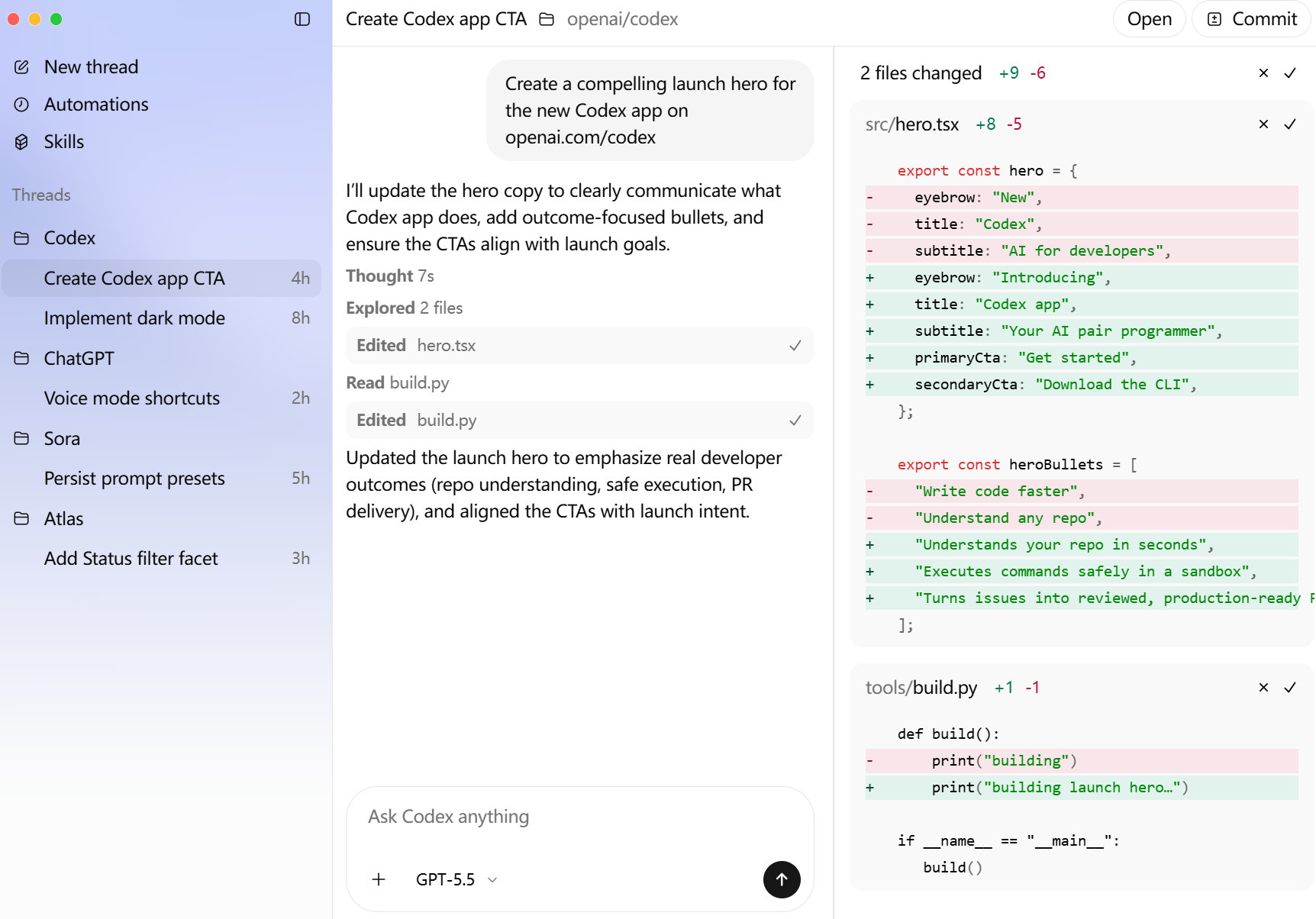This screenshot has width=1316, height=919.
Task: Open the Voice mode shortcuts thread
Action: point(161,398)
